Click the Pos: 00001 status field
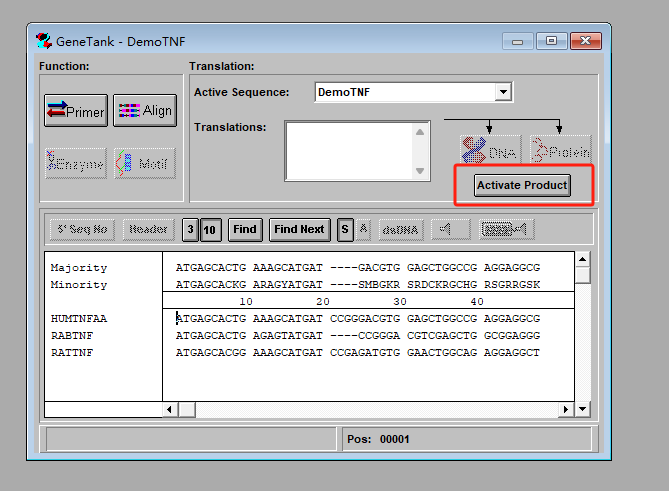 [x=467, y=439]
